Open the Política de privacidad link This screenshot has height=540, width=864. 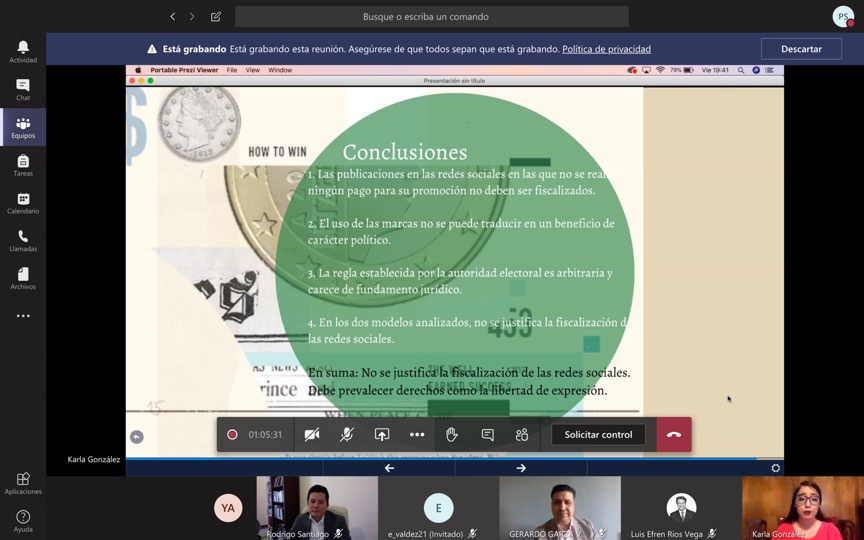tap(606, 49)
